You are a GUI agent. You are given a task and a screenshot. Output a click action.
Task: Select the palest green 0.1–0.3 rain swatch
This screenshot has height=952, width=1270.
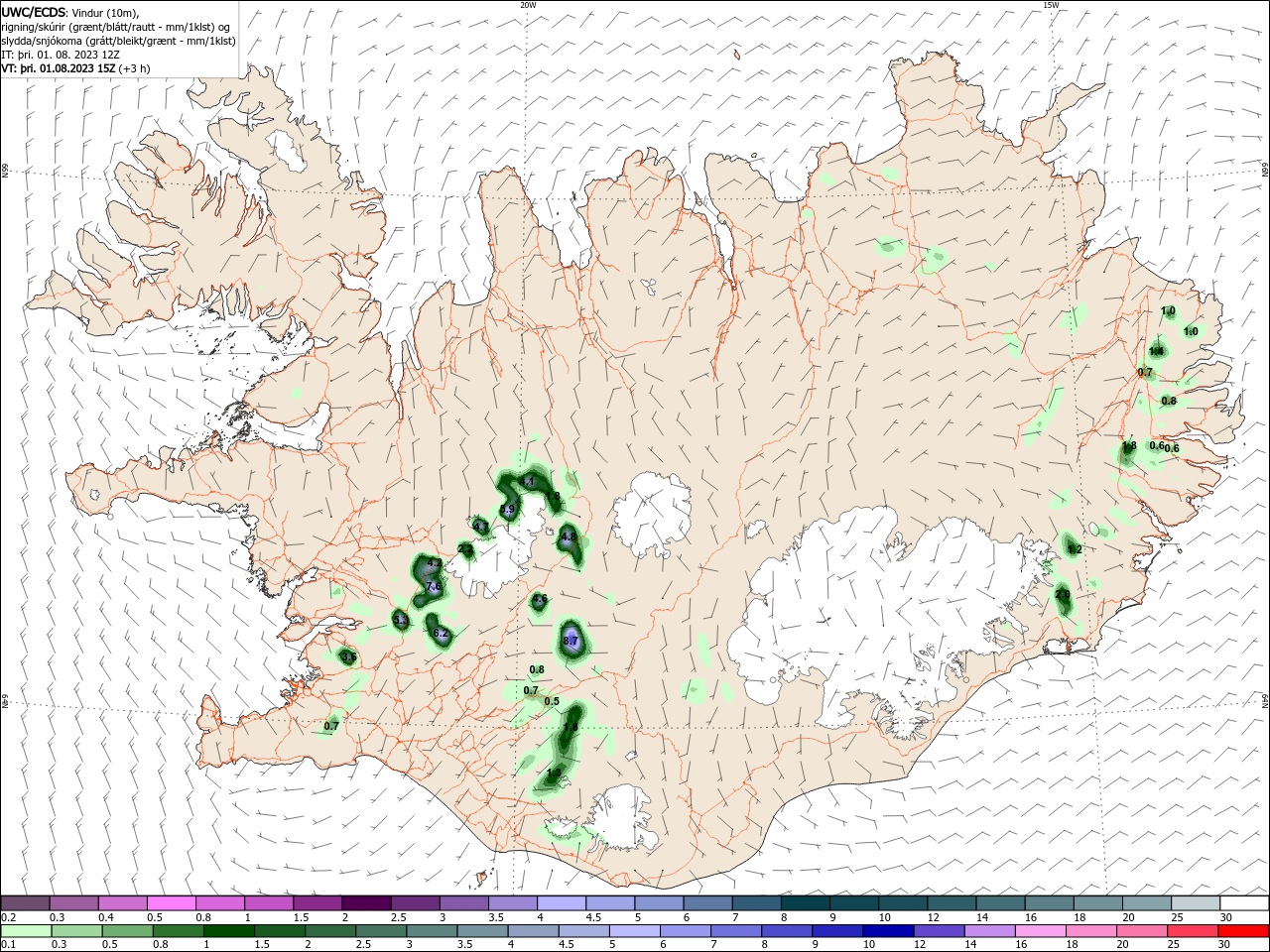point(26,931)
